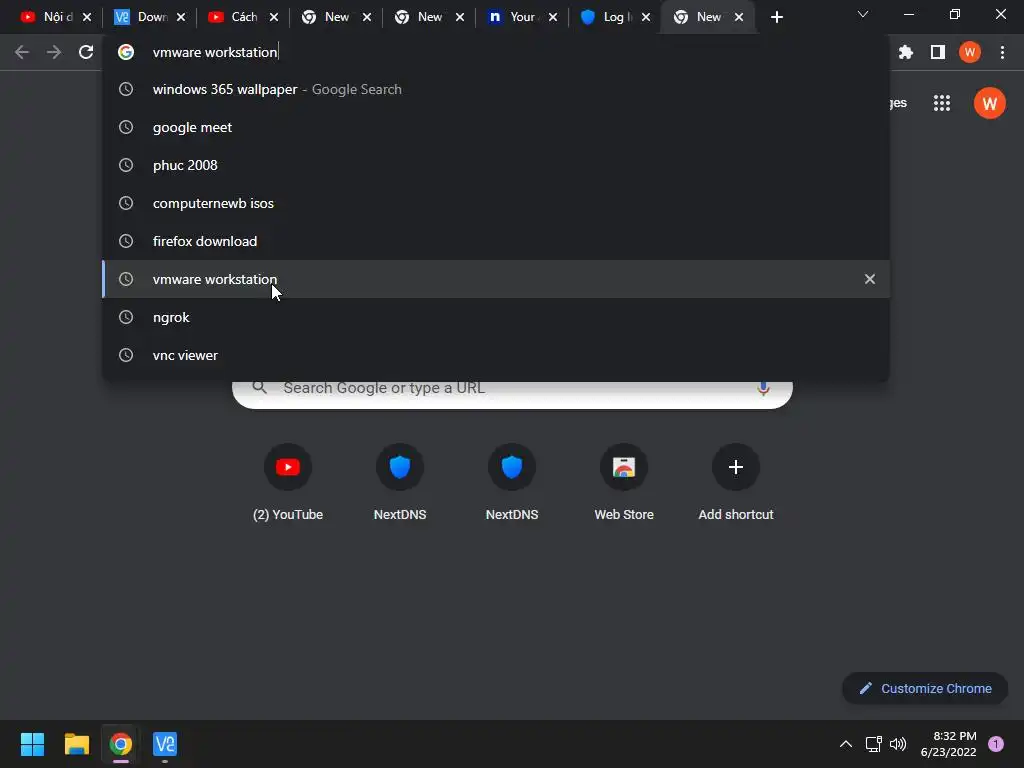Select ngrok suggestion
1024x768 pixels.
(x=496, y=317)
